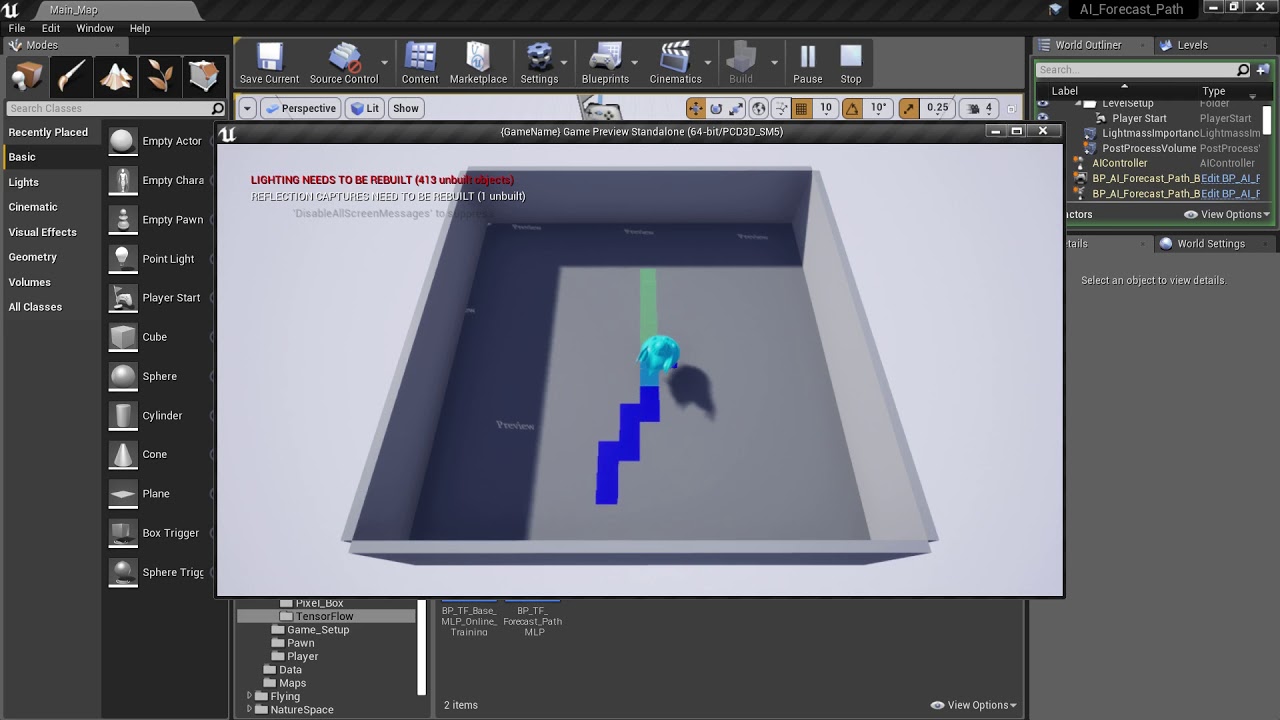Click the Save Current toolbar icon

tap(269, 64)
